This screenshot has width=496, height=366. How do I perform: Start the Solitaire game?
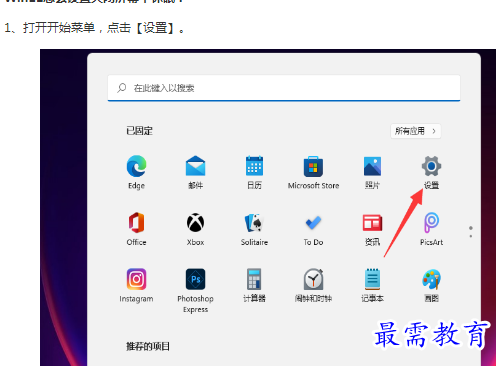(254, 222)
